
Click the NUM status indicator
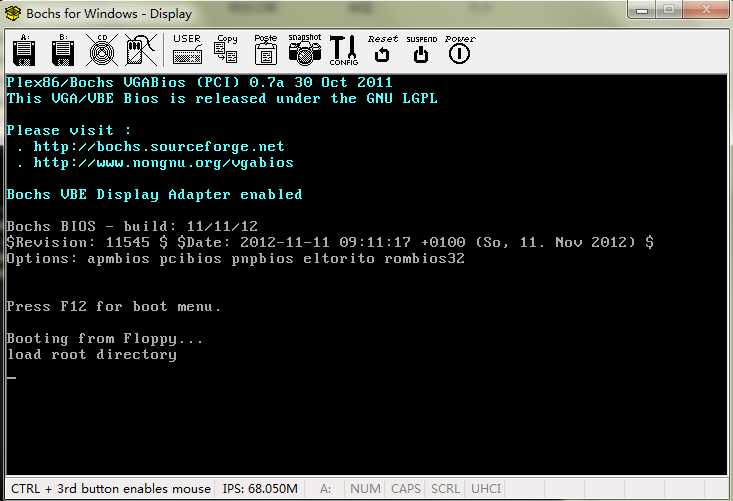coord(365,489)
